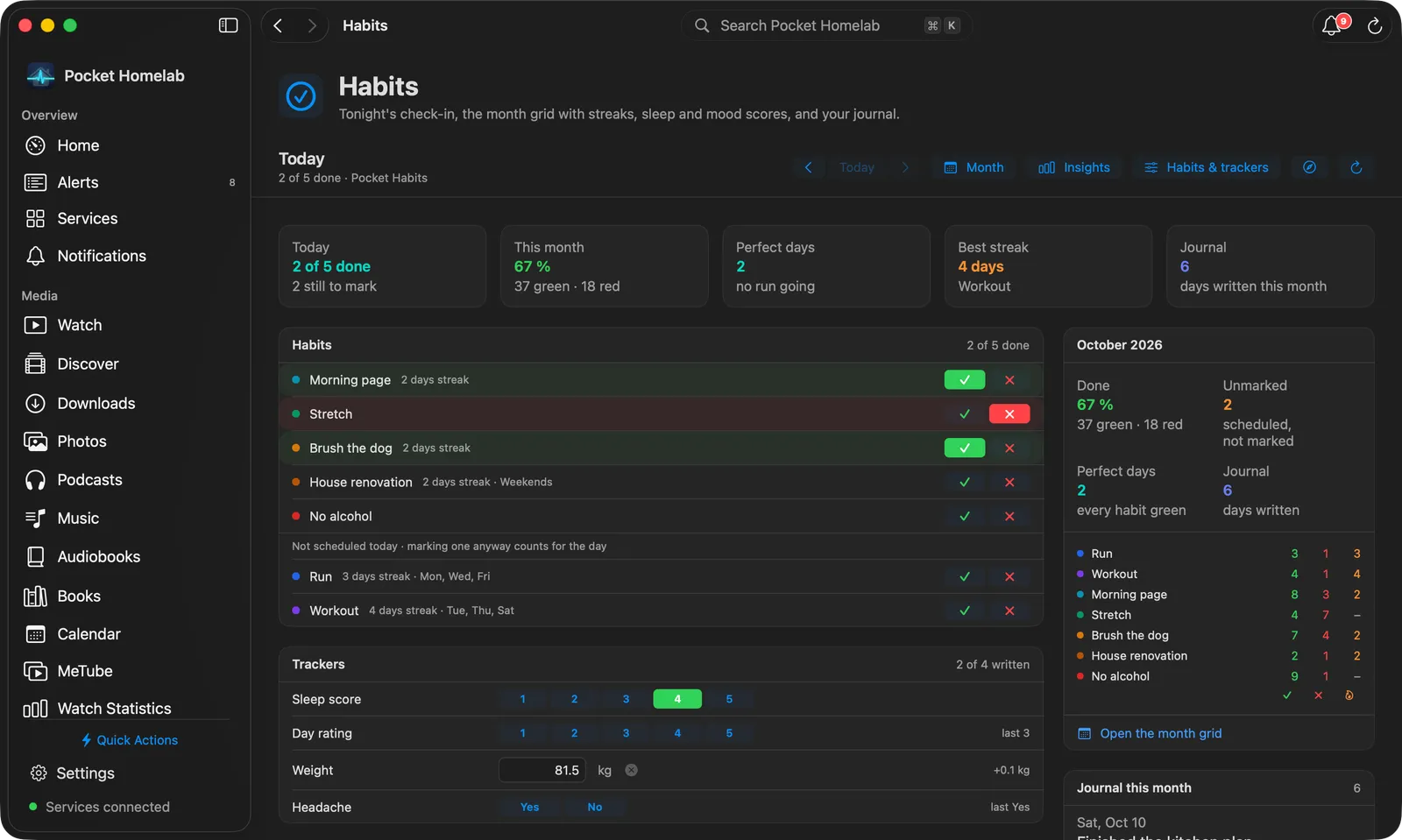Mark Run as done
The image size is (1402, 840).
tap(965, 577)
